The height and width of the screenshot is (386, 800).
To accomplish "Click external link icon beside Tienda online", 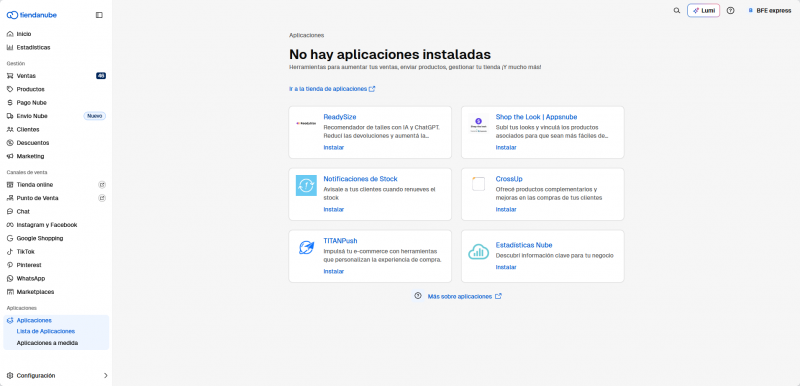I will tap(102, 185).
